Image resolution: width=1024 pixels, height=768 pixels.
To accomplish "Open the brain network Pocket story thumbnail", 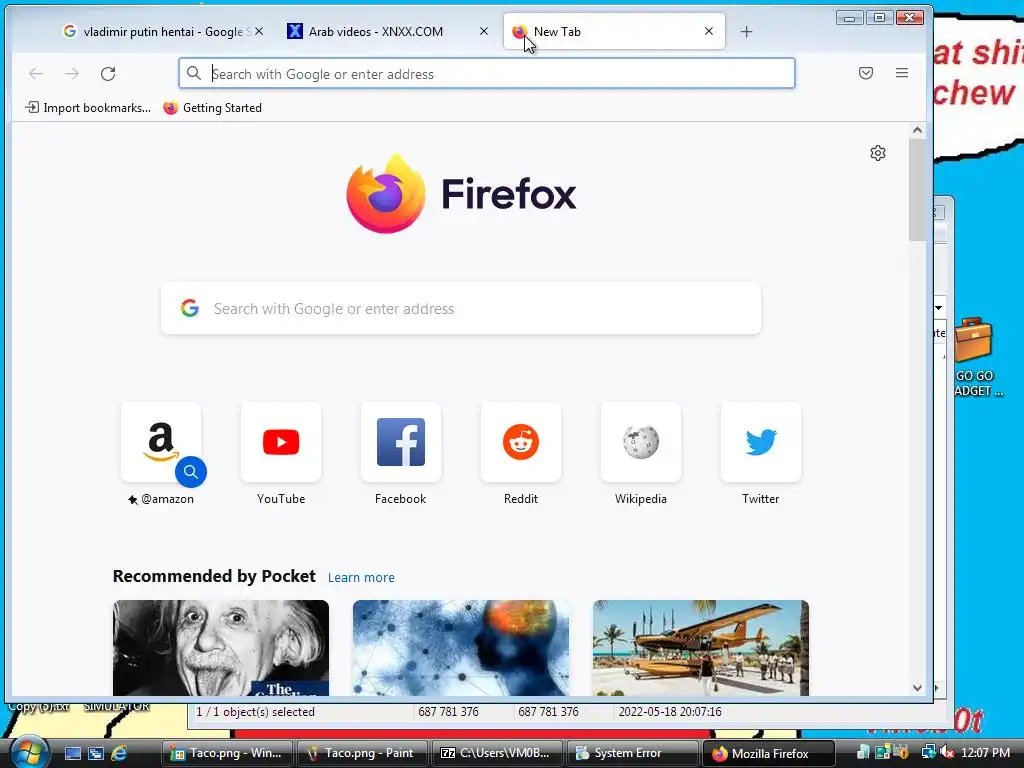I will click(461, 648).
